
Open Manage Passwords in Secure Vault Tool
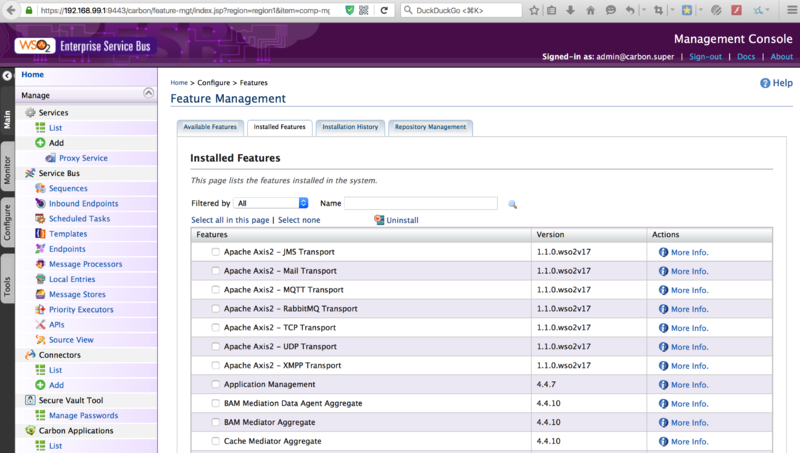[x=83, y=415]
